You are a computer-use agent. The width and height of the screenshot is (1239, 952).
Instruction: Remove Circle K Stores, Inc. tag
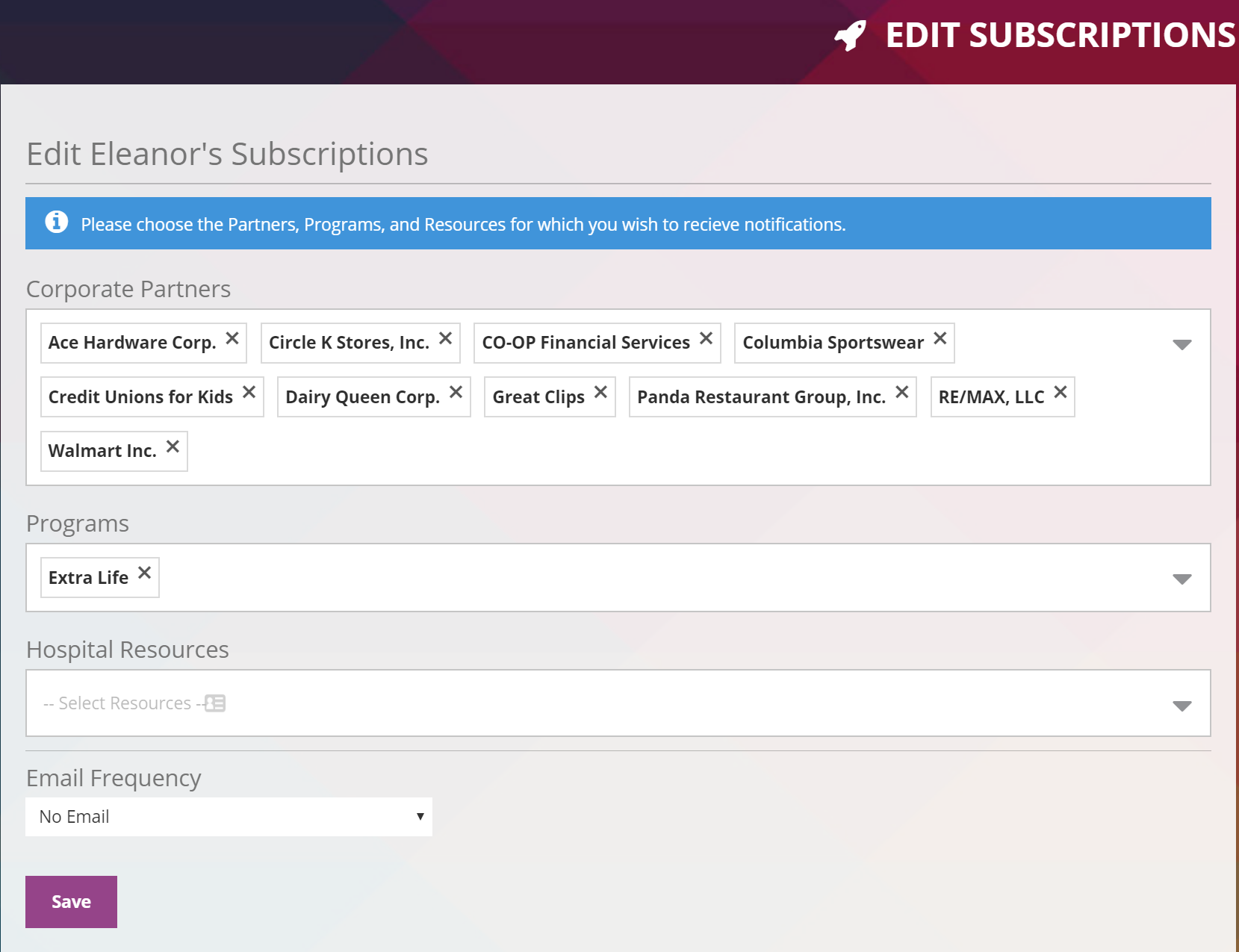(445, 338)
